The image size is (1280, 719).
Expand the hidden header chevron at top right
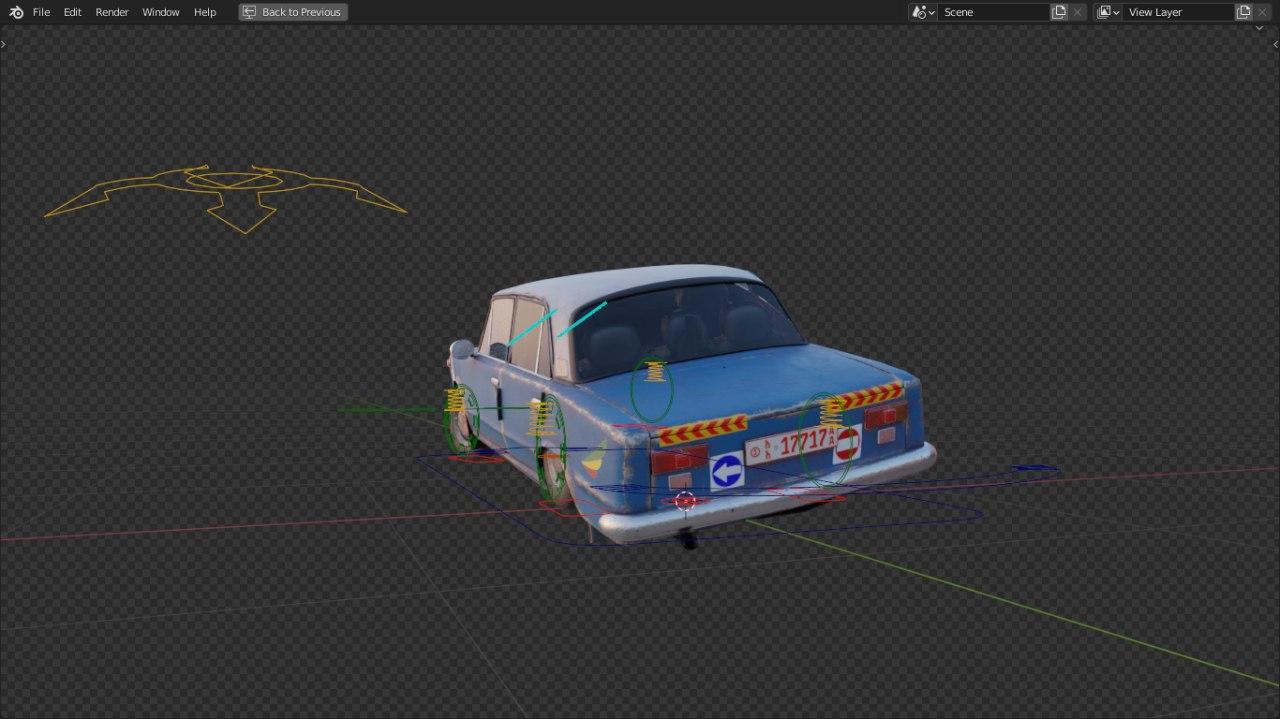1259,28
